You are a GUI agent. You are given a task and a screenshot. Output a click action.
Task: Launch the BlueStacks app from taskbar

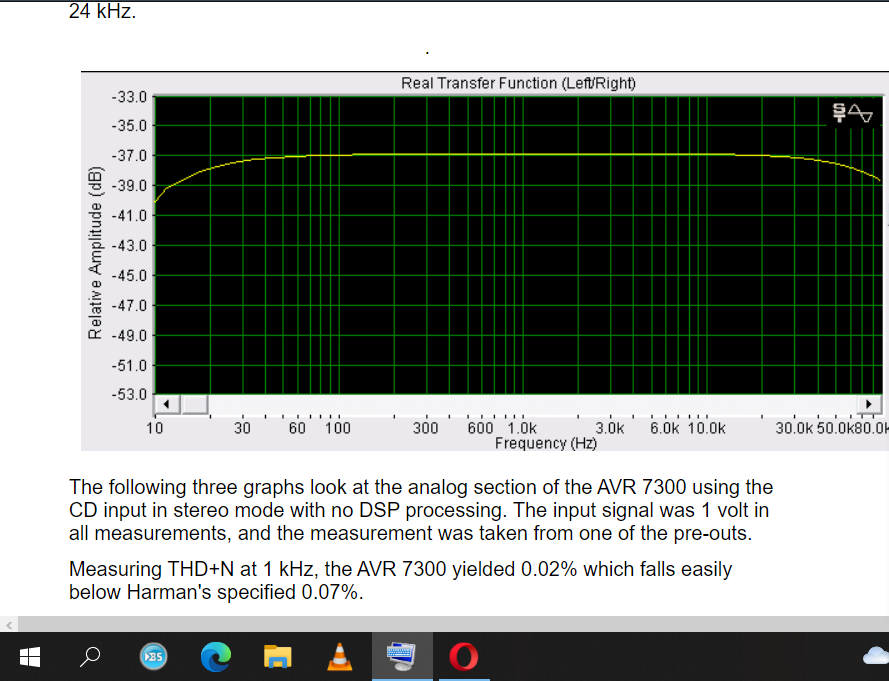click(153, 657)
